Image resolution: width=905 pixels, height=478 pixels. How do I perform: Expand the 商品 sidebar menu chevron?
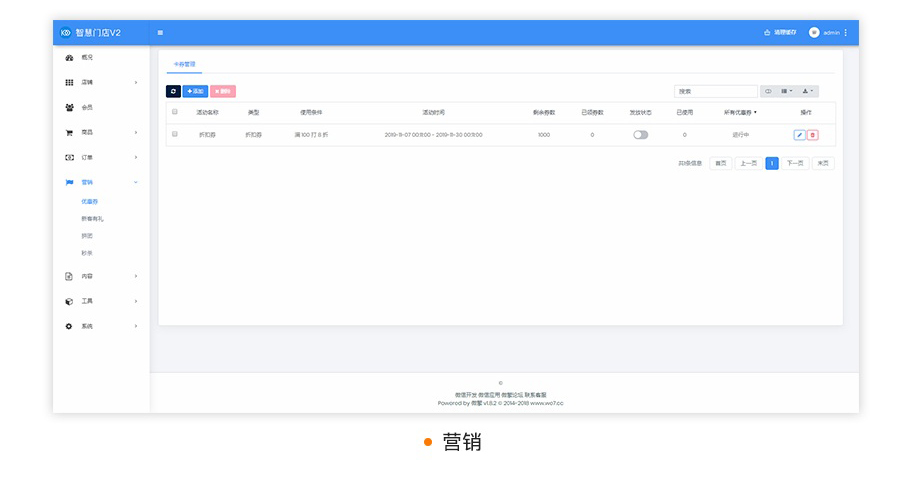click(136, 133)
